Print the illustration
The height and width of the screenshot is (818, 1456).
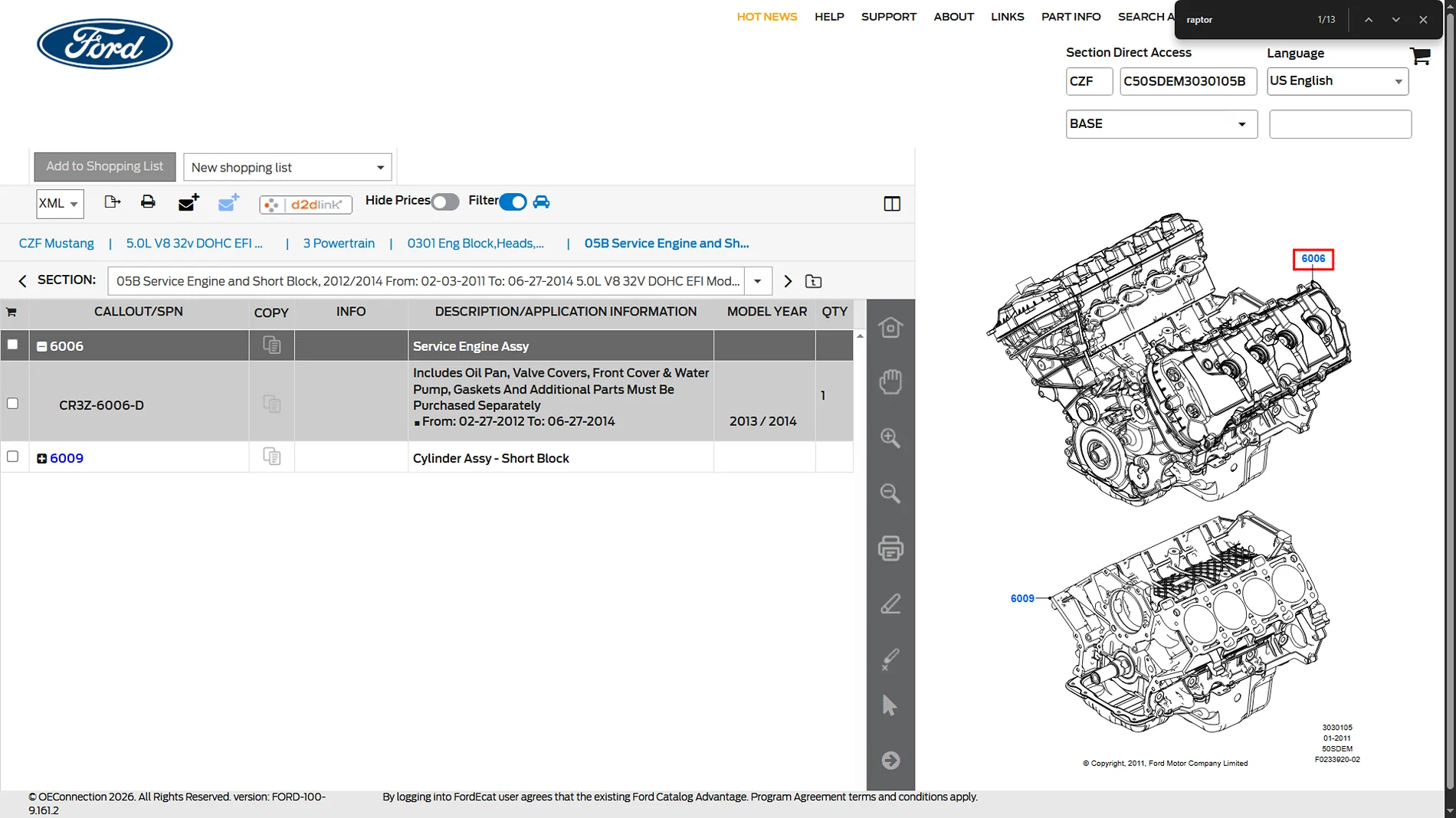coord(890,548)
